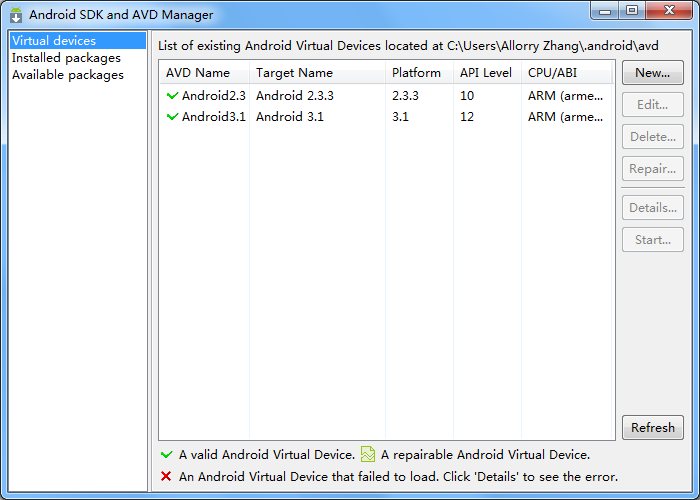Sort by Target Name column header
The image size is (700, 500).
[317, 73]
